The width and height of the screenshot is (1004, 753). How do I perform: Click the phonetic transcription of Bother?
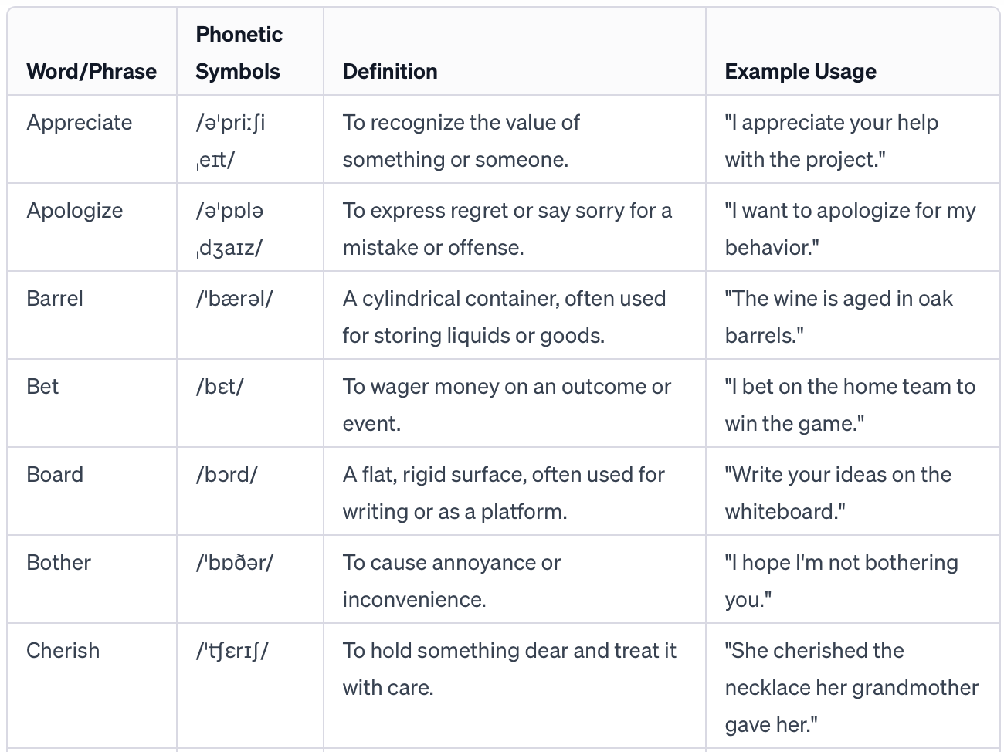tap(235, 563)
